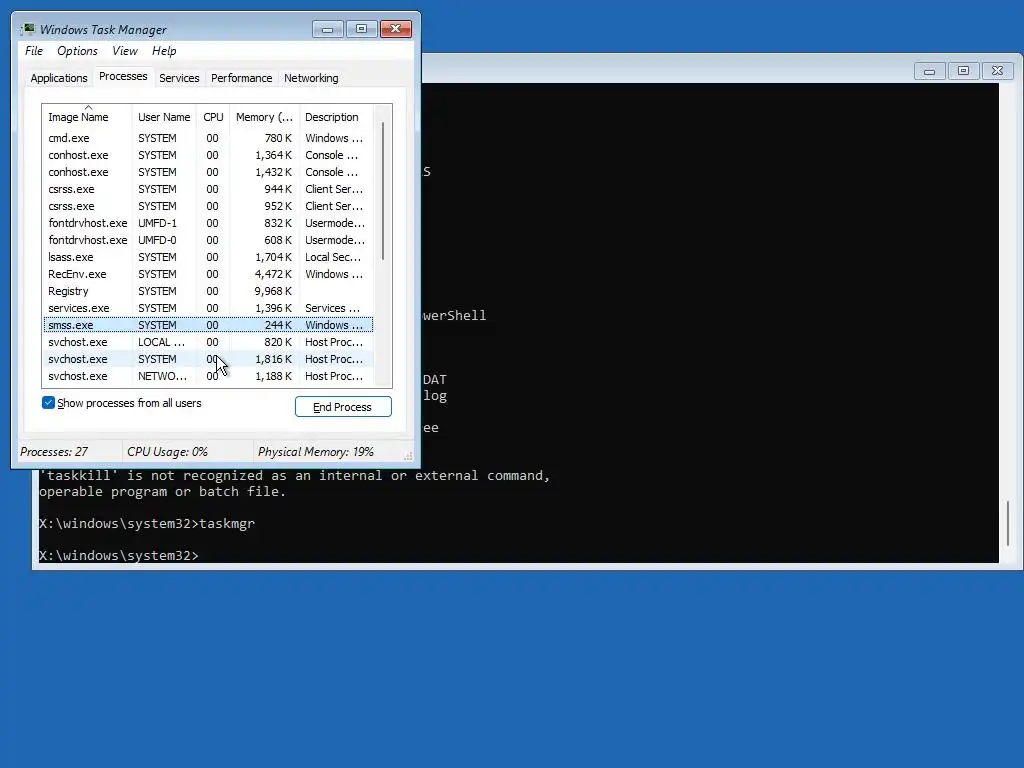The image size is (1024, 768).
Task: Select csrss.exe using 952 K memory
Action: tap(208, 206)
